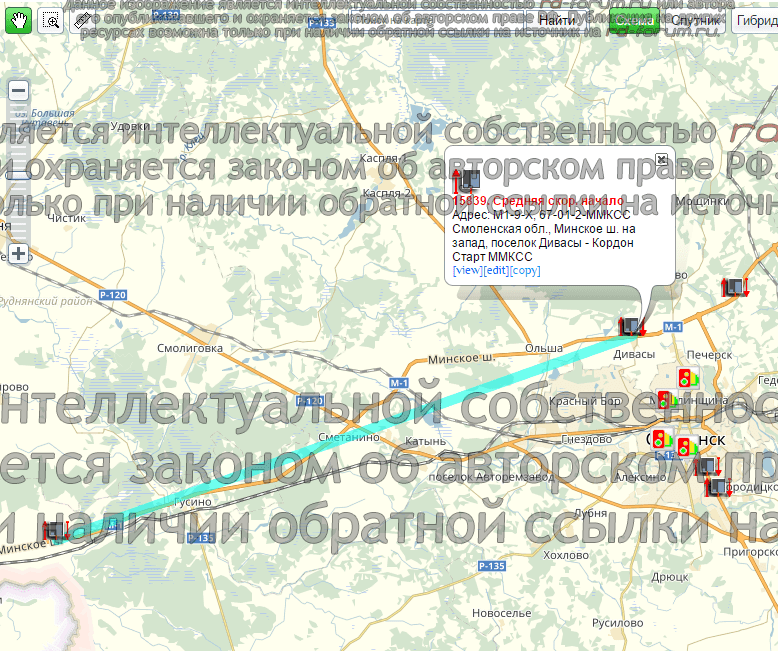Select the ruler distance tool
The image size is (778, 651).
[x=82, y=19]
